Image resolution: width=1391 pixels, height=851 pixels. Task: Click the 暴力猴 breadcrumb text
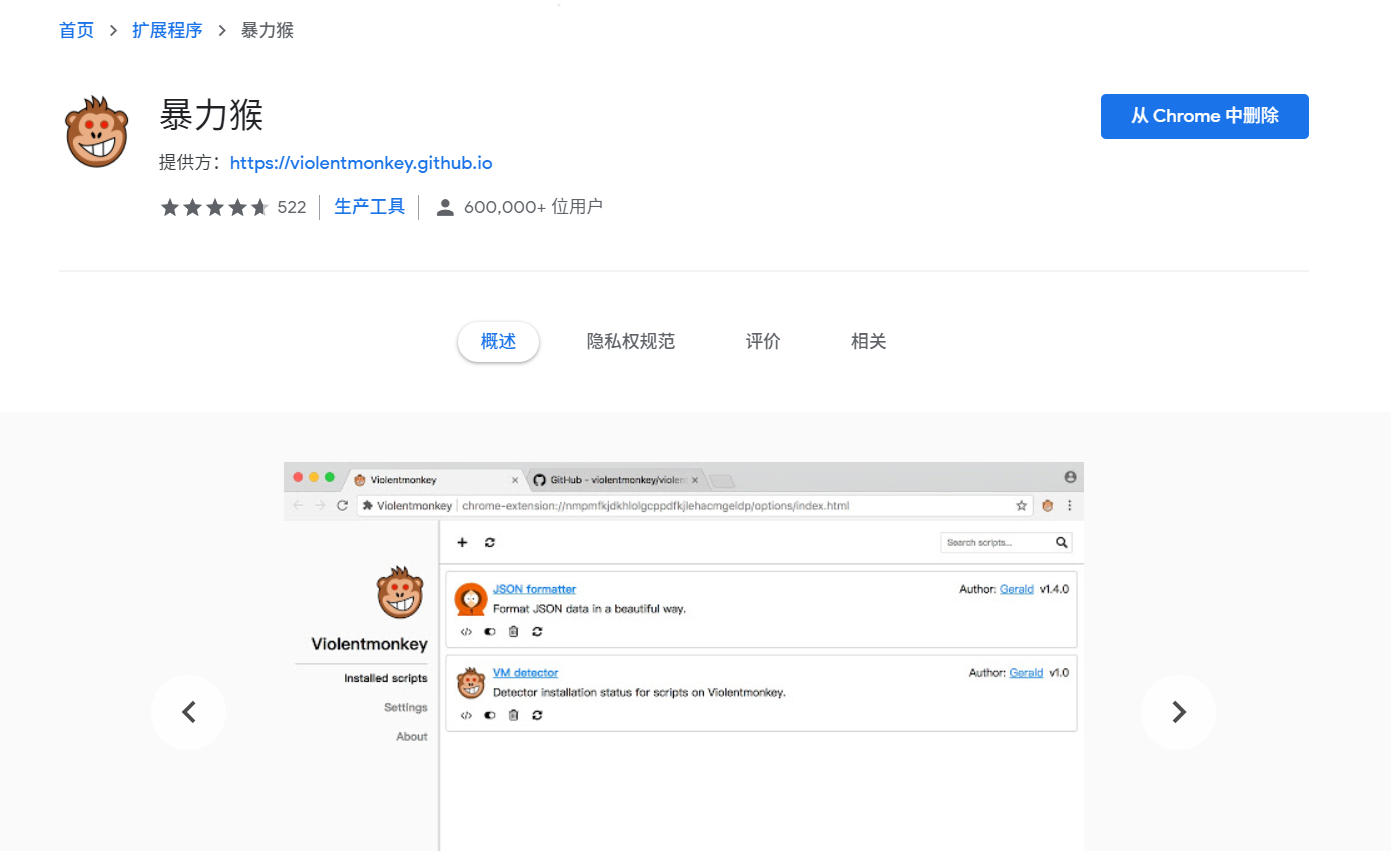click(x=267, y=30)
